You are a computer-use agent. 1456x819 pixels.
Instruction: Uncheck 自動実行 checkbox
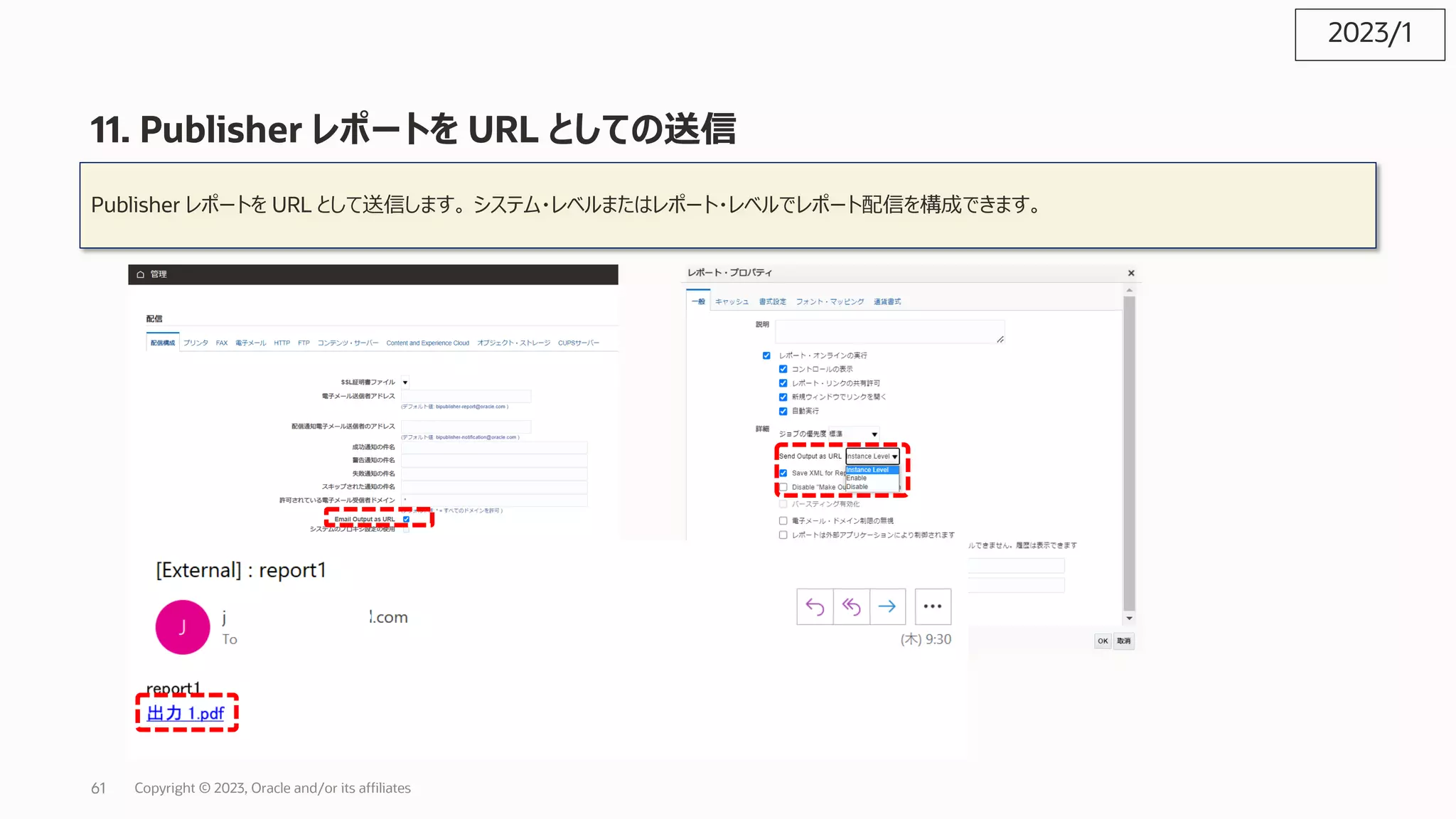(783, 411)
